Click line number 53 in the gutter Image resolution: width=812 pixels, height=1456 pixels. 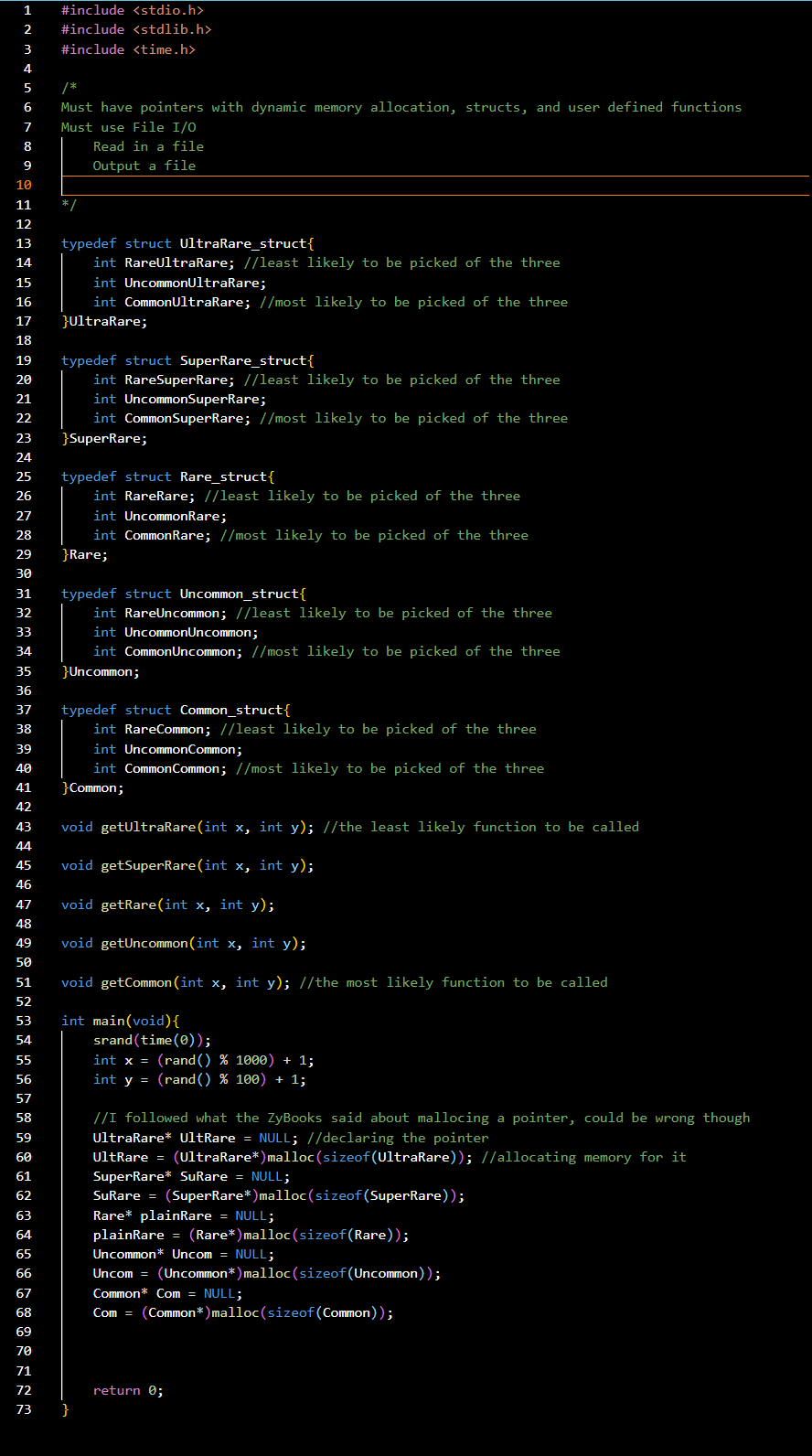pyautogui.click(x=24, y=1021)
